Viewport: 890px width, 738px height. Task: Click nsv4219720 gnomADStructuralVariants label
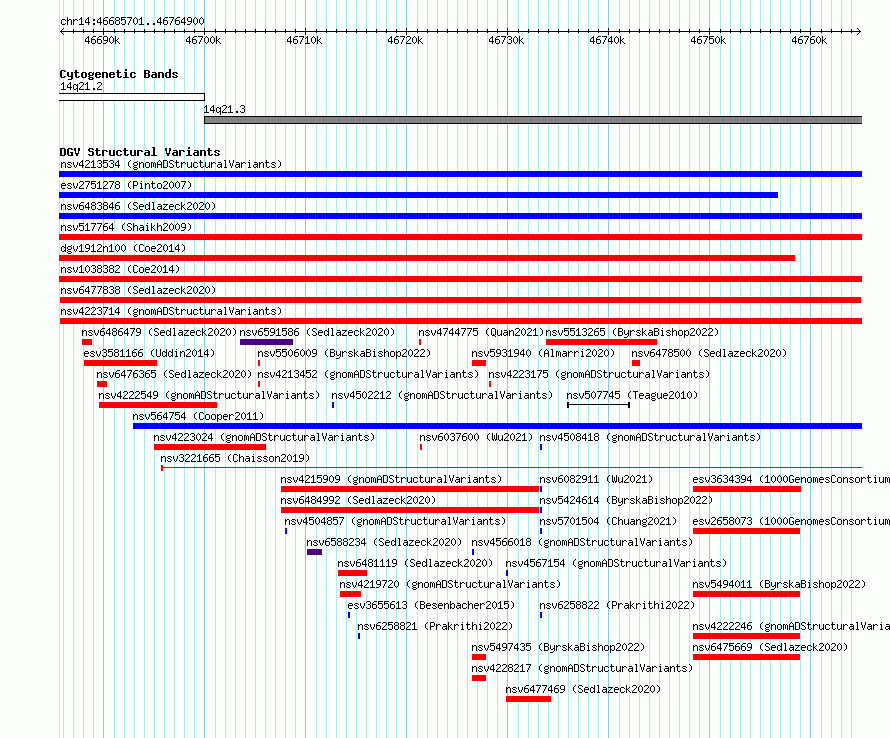tap(450, 584)
